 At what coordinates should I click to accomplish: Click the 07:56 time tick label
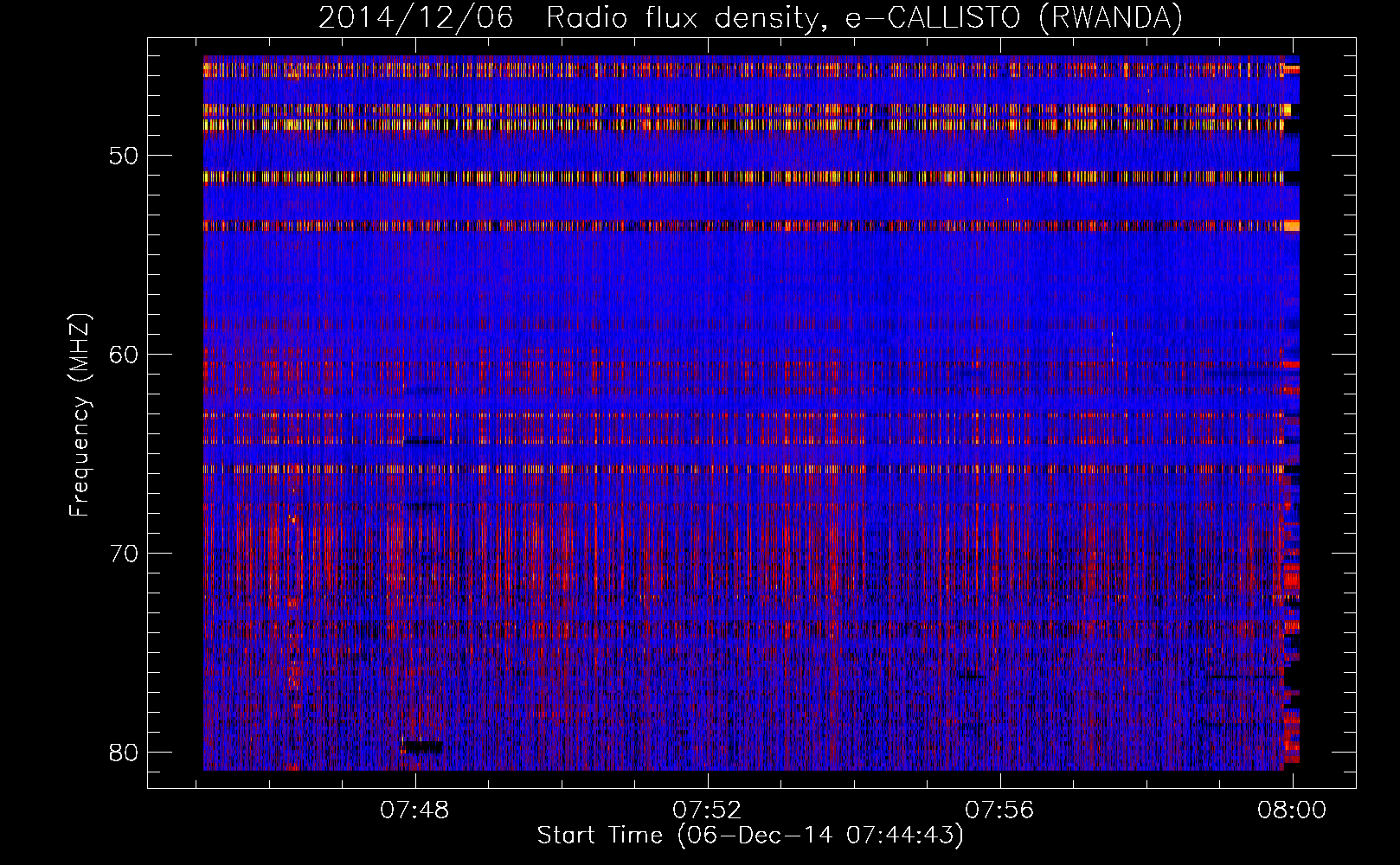[1000, 811]
